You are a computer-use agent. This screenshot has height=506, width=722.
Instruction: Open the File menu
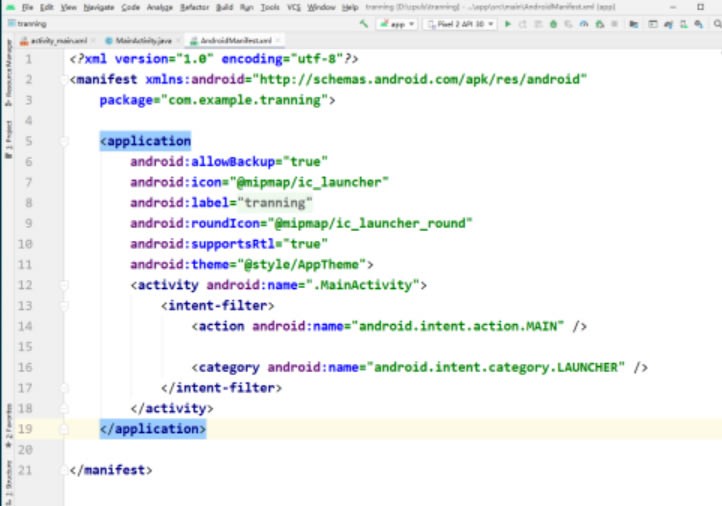[x=28, y=7]
